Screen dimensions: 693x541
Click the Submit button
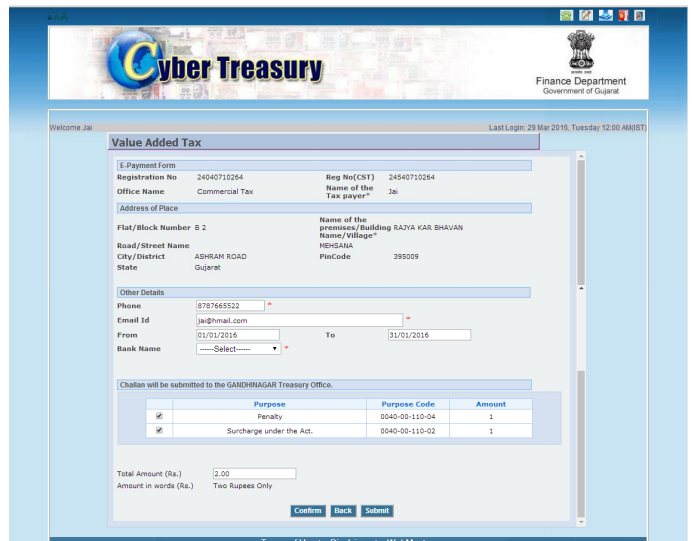click(377, 511)
